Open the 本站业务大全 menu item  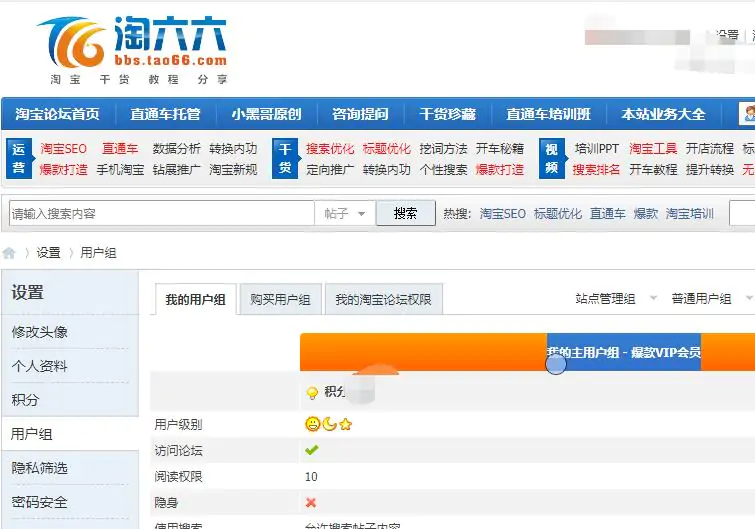(664, 114)
